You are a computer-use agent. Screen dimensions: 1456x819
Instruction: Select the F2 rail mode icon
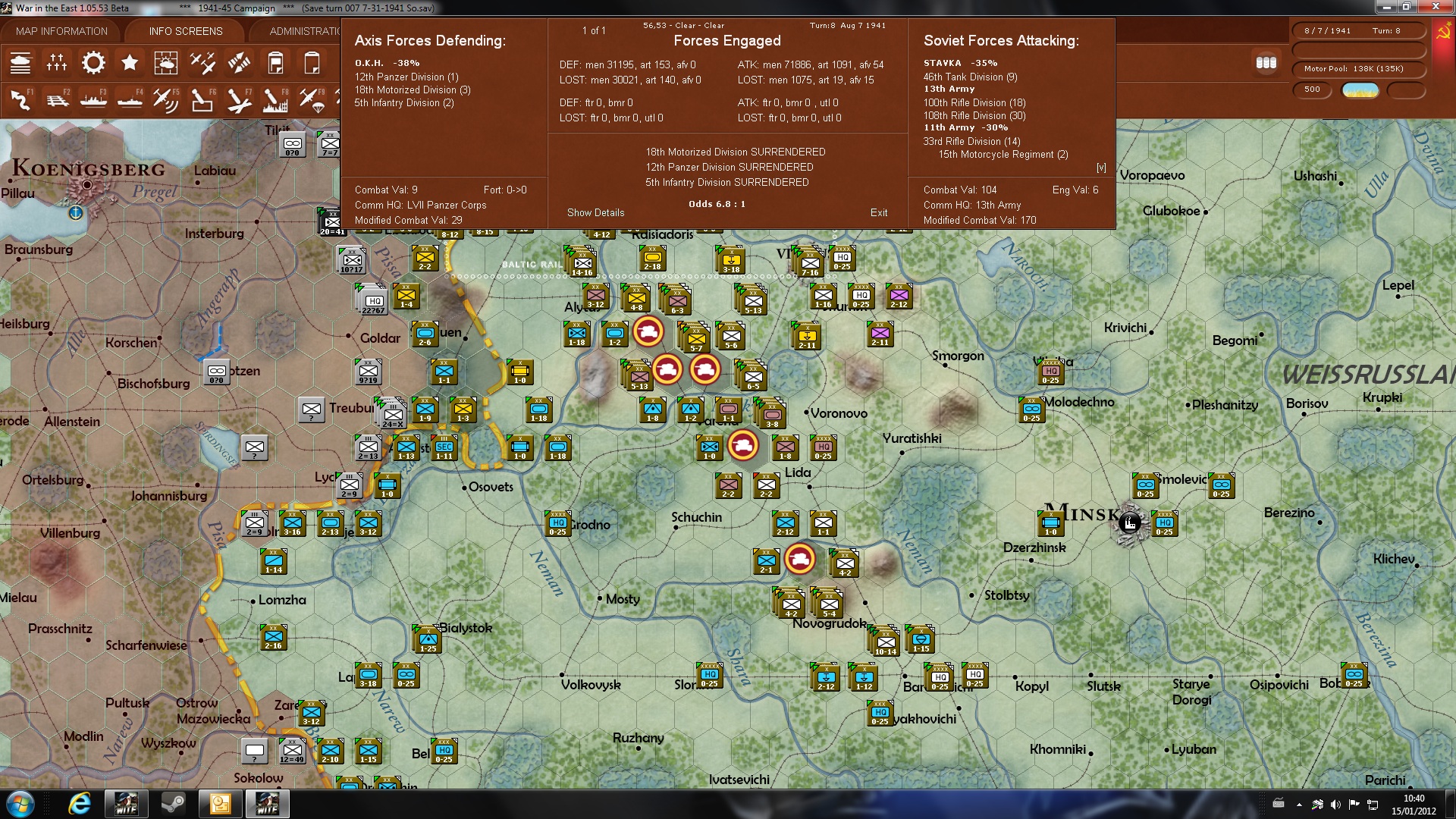click(x=57, y=99)
